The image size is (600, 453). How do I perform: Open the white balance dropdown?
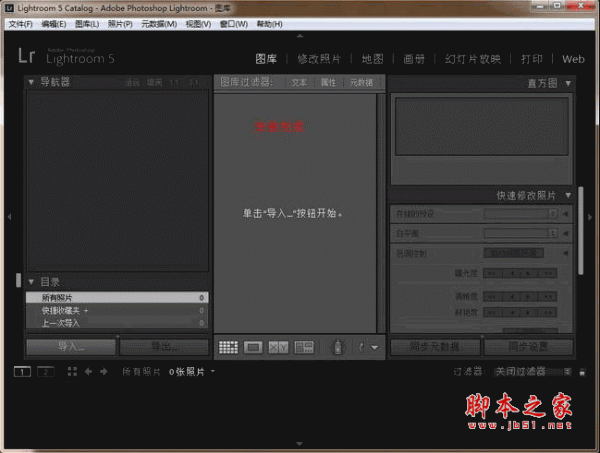point(520,233)
